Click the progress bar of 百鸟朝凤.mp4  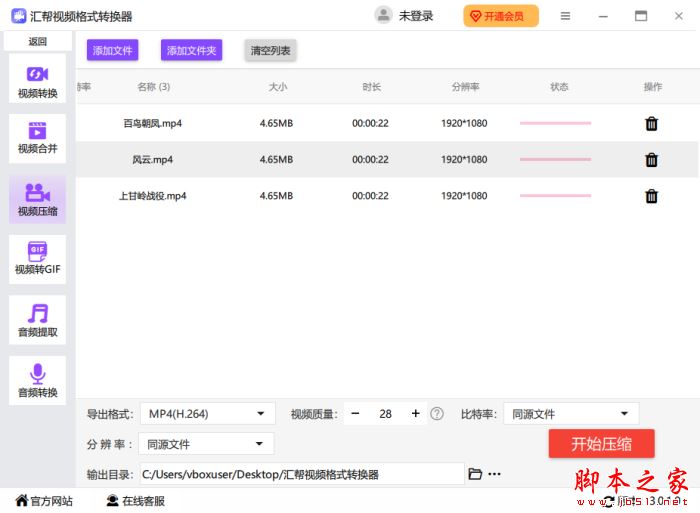[555, 123]
